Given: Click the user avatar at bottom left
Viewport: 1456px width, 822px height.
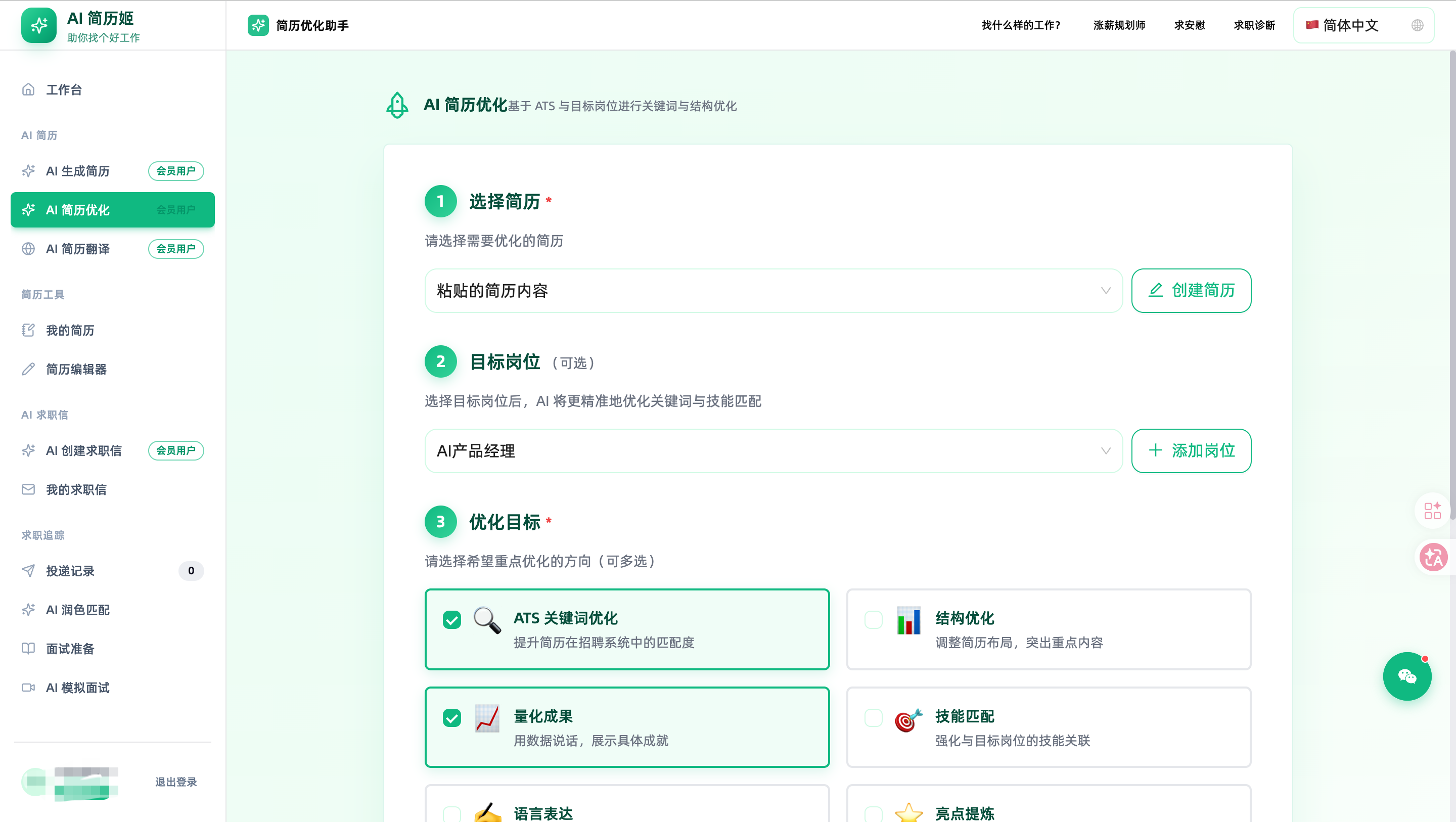Looking at the screenshot, I should [x=34, y=783].
